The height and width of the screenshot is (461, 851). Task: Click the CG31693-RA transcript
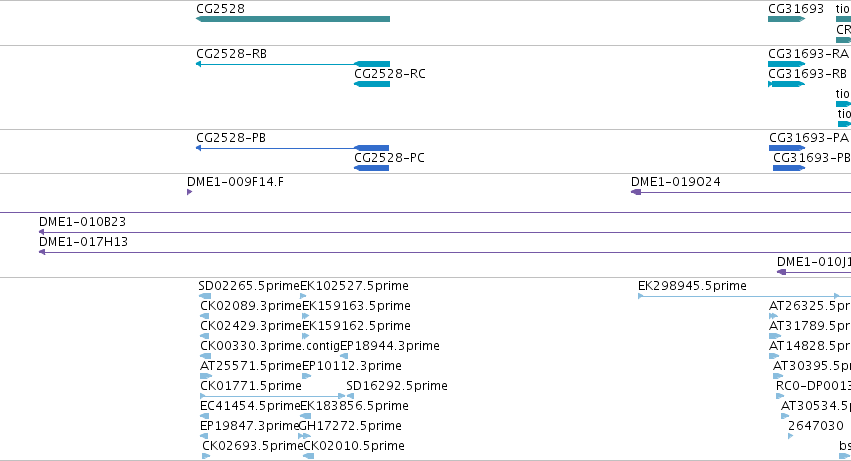(x=786, y=64)
